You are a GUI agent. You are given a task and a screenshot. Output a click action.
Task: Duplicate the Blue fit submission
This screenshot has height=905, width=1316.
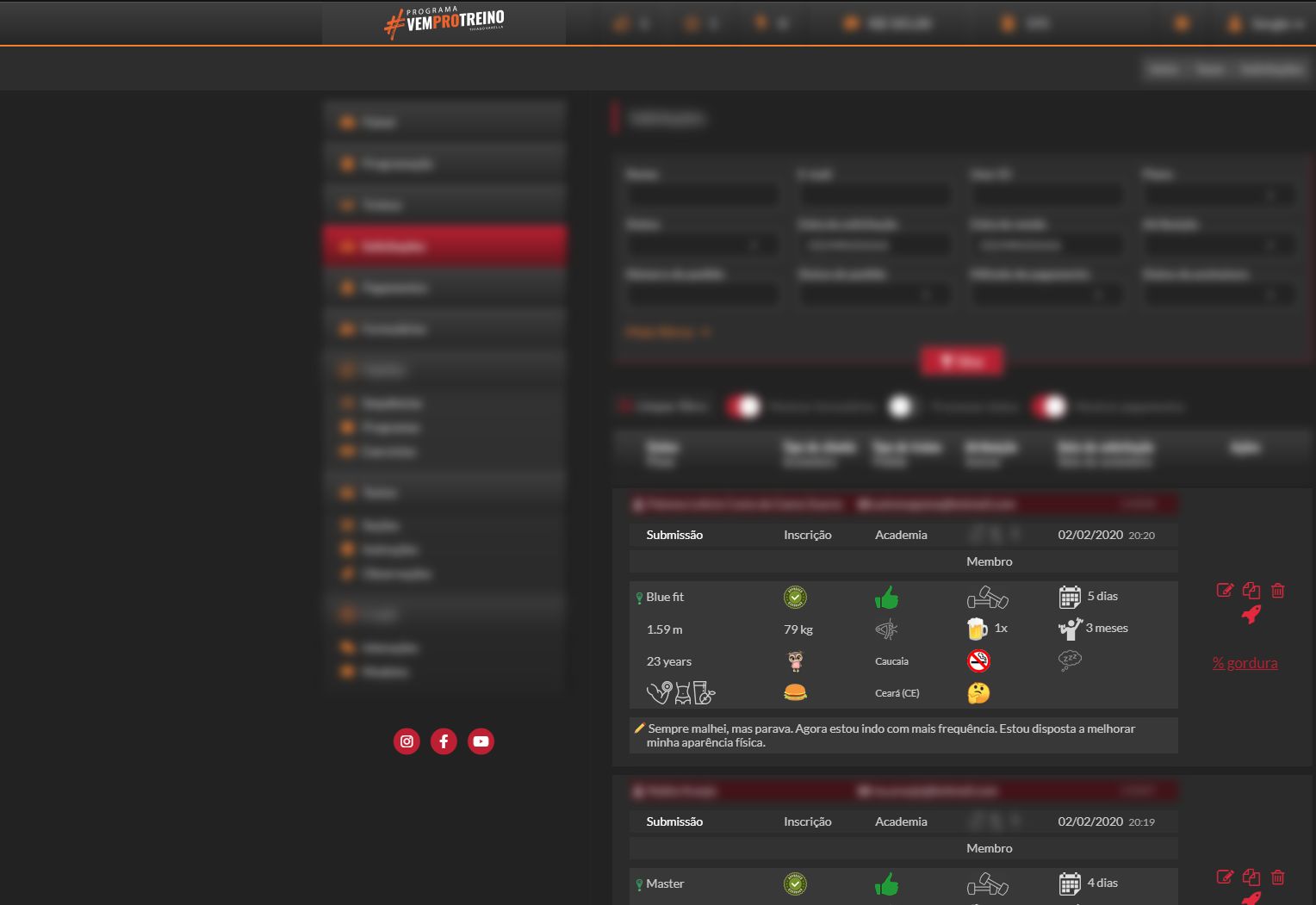pos(1251,590)
